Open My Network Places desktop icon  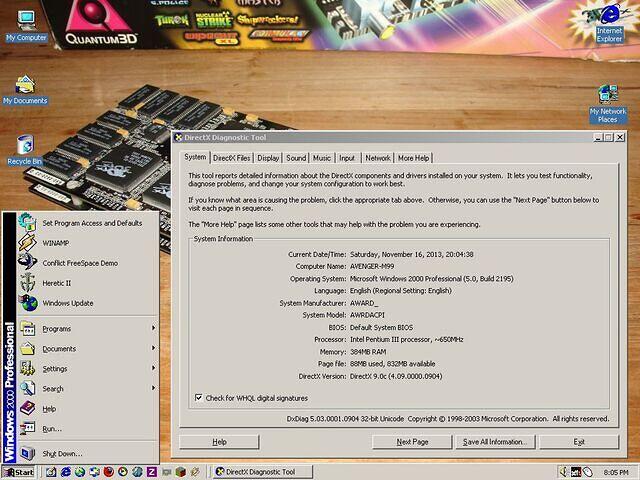tap(607, 102)
